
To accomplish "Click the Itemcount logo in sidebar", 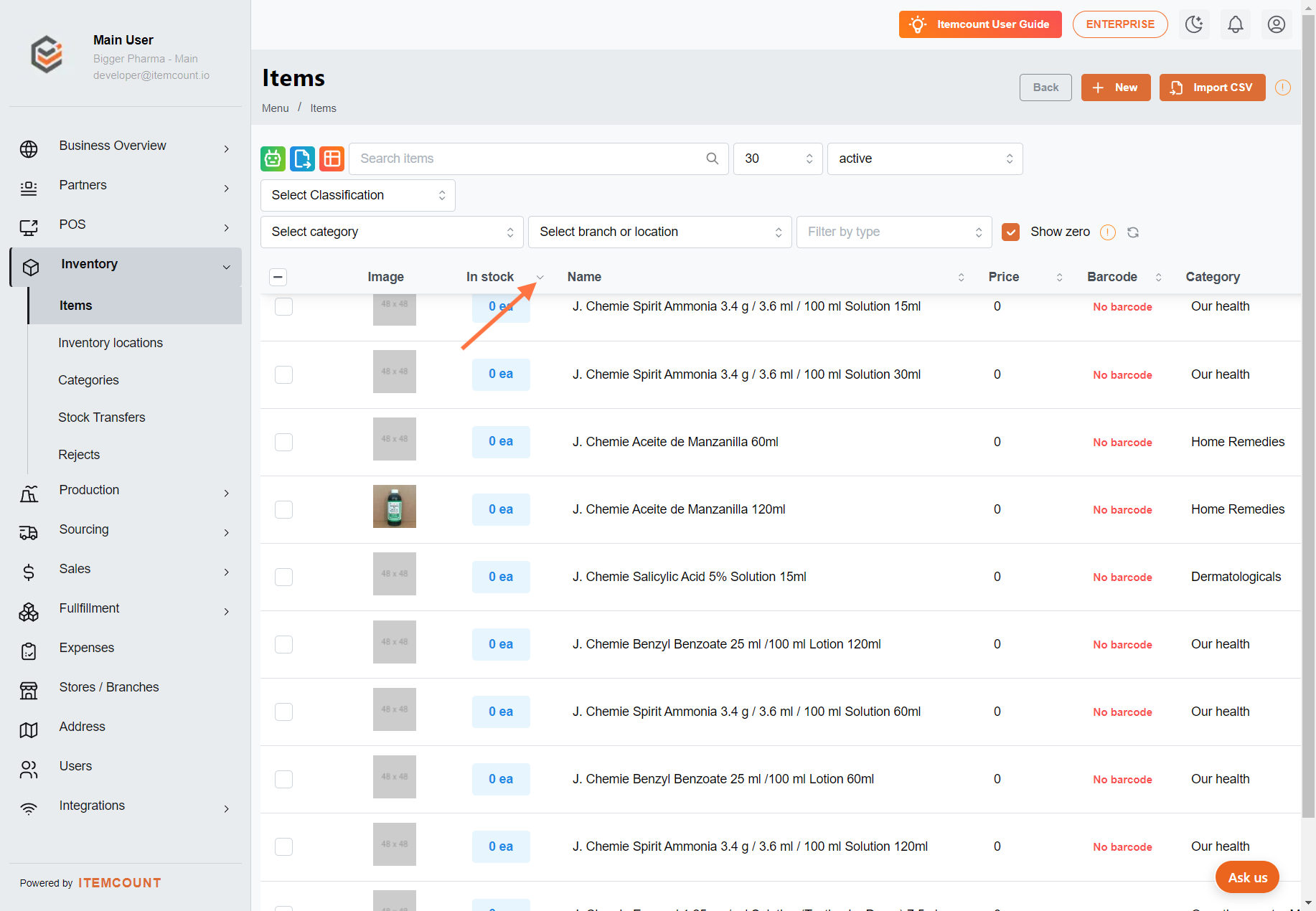I will pos(47,55).
